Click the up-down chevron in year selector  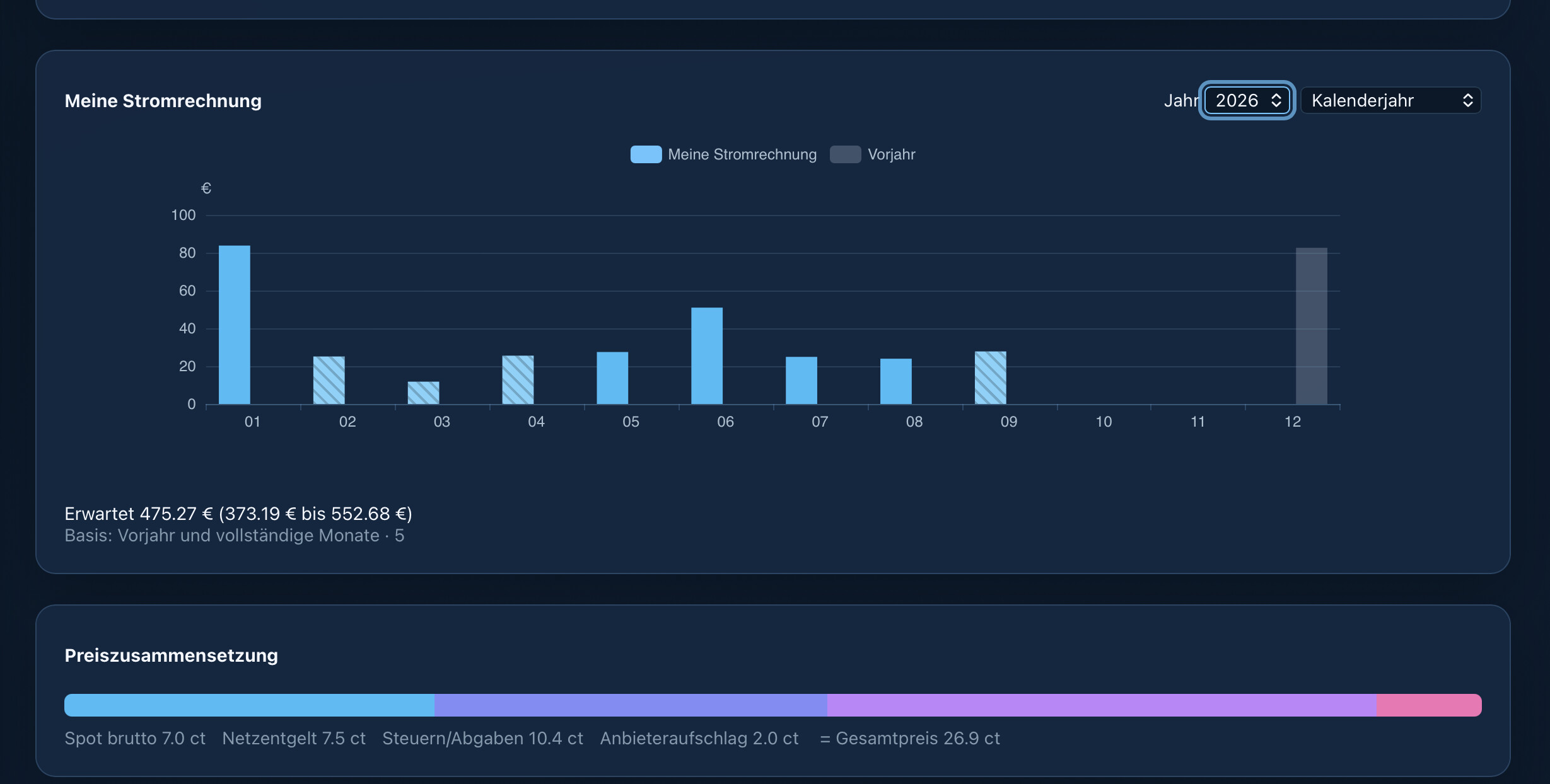click(1276, 100)
